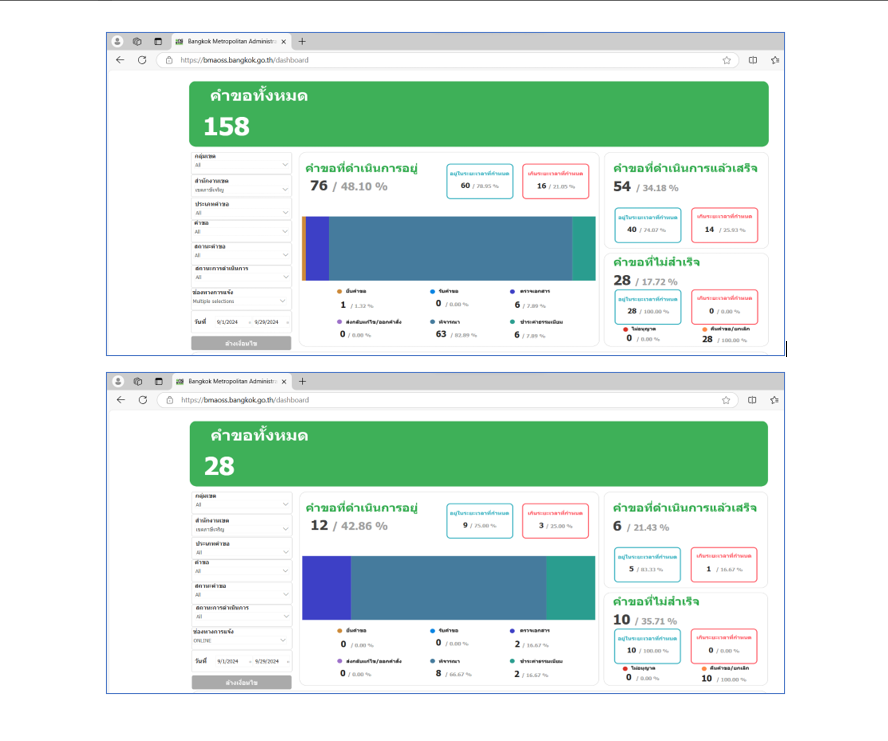
Task: Open split screen icon in 28-request window
Action: [753, 400]
